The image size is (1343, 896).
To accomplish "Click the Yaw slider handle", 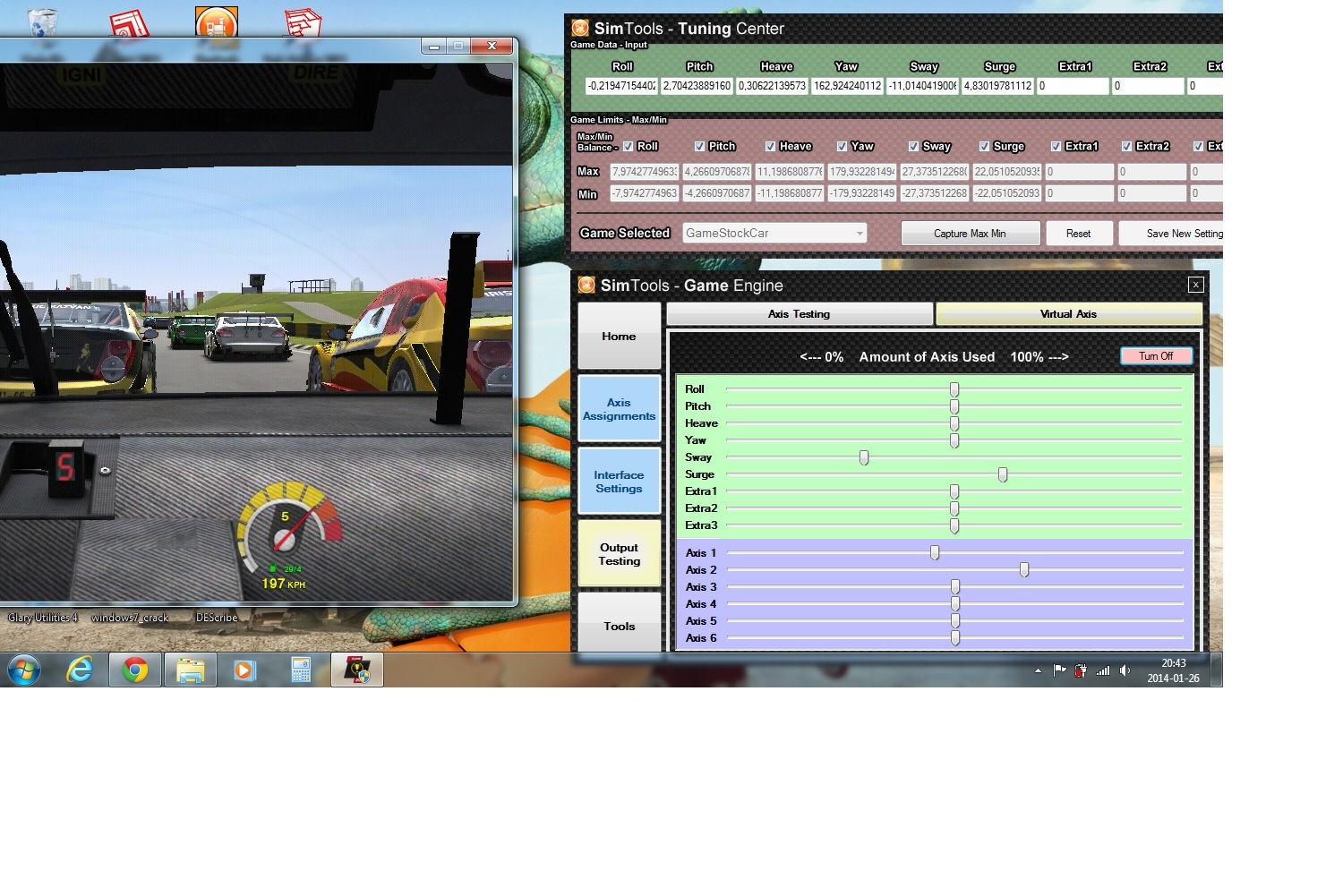I will pyautogui.click(x=954, y=440).
